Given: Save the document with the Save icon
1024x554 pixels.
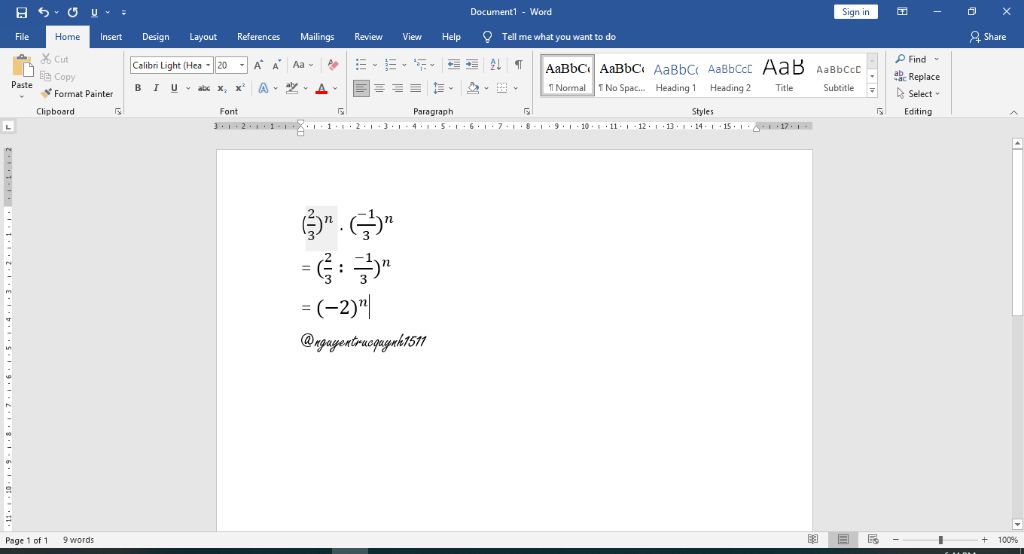Looking at the screenshot, I should pos(22,12).
